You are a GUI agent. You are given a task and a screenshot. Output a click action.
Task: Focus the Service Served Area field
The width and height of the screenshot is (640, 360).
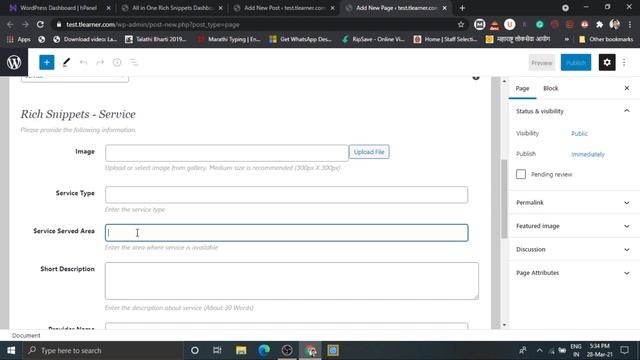[287, 233]
